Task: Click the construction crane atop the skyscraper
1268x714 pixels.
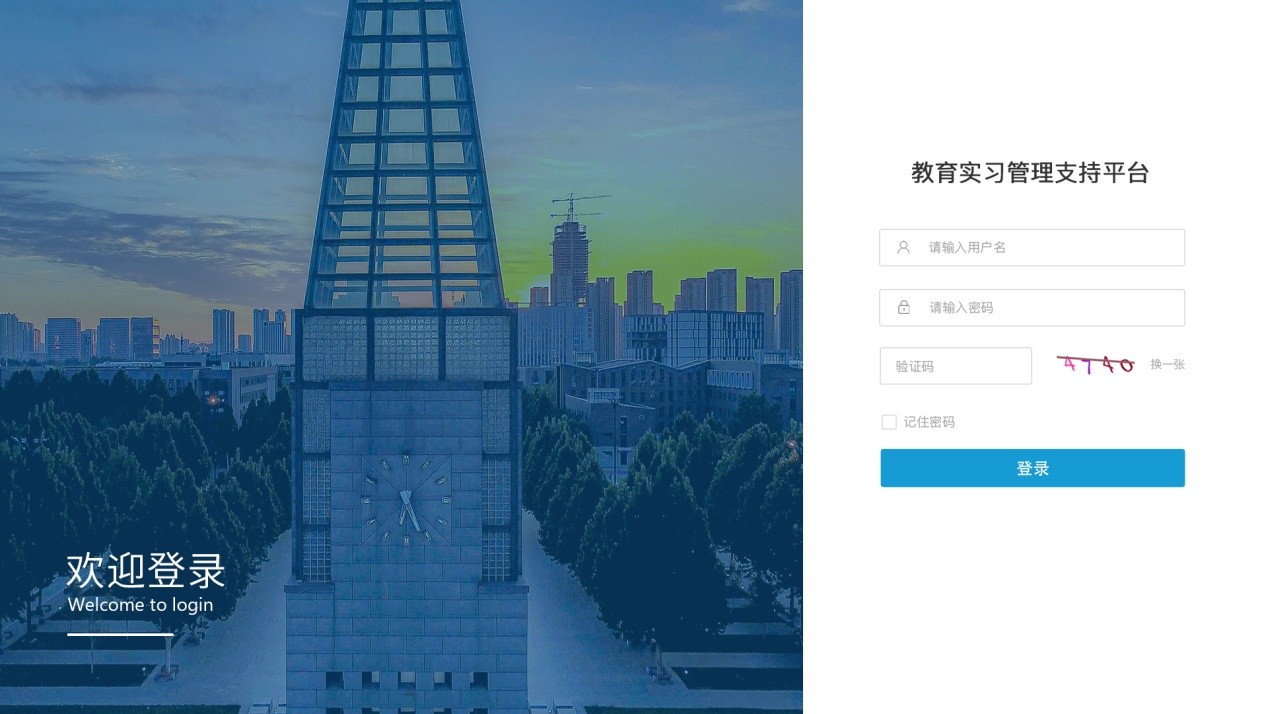Action: pos(576,207)
